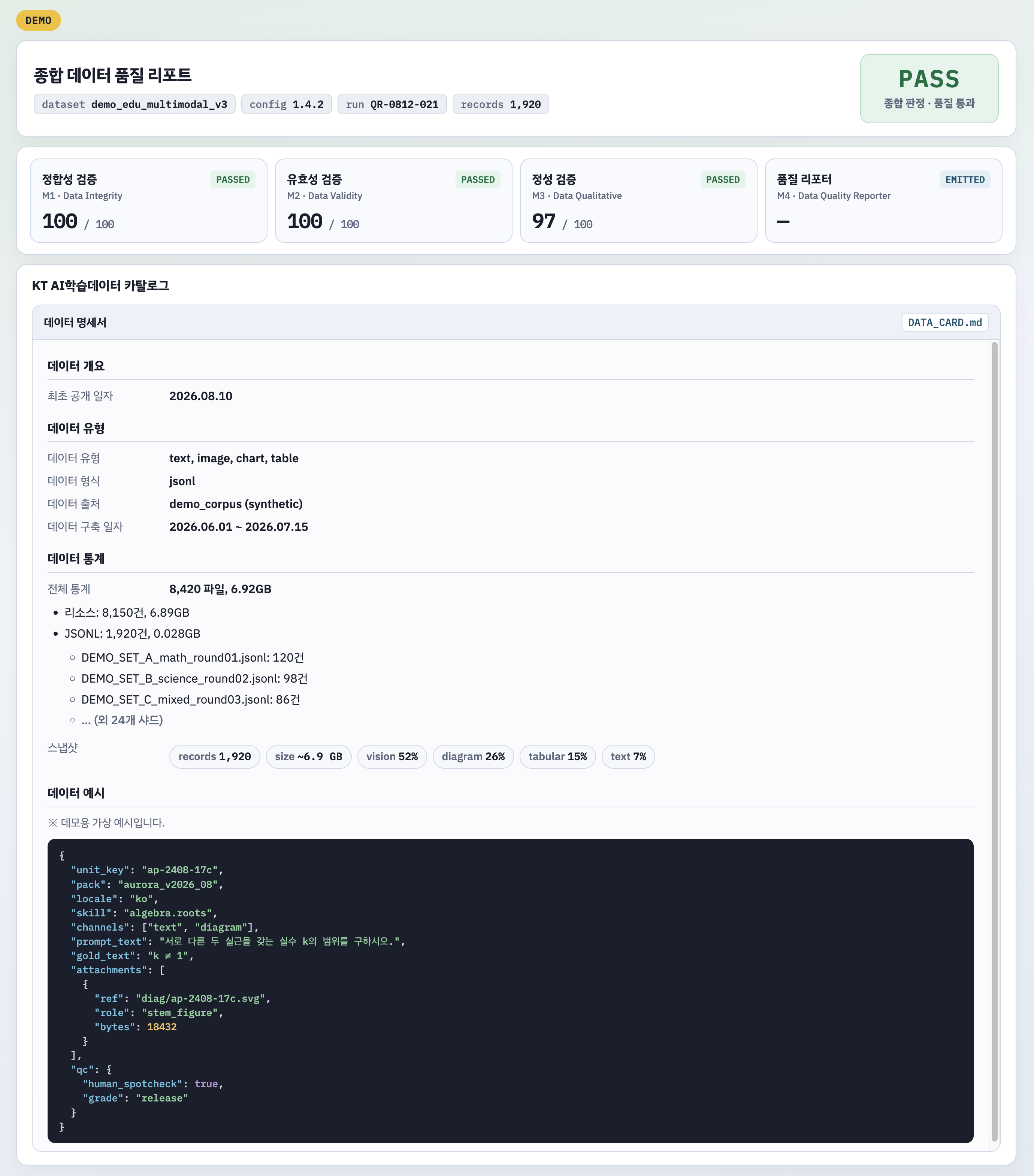Click the unit_key line in JSON sample
This screenshot has width=1034, height=1176.
click(147, 870)
